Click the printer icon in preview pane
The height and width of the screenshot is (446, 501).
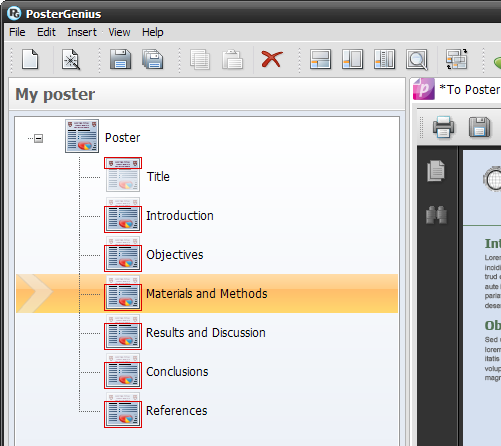coord(443,127)
